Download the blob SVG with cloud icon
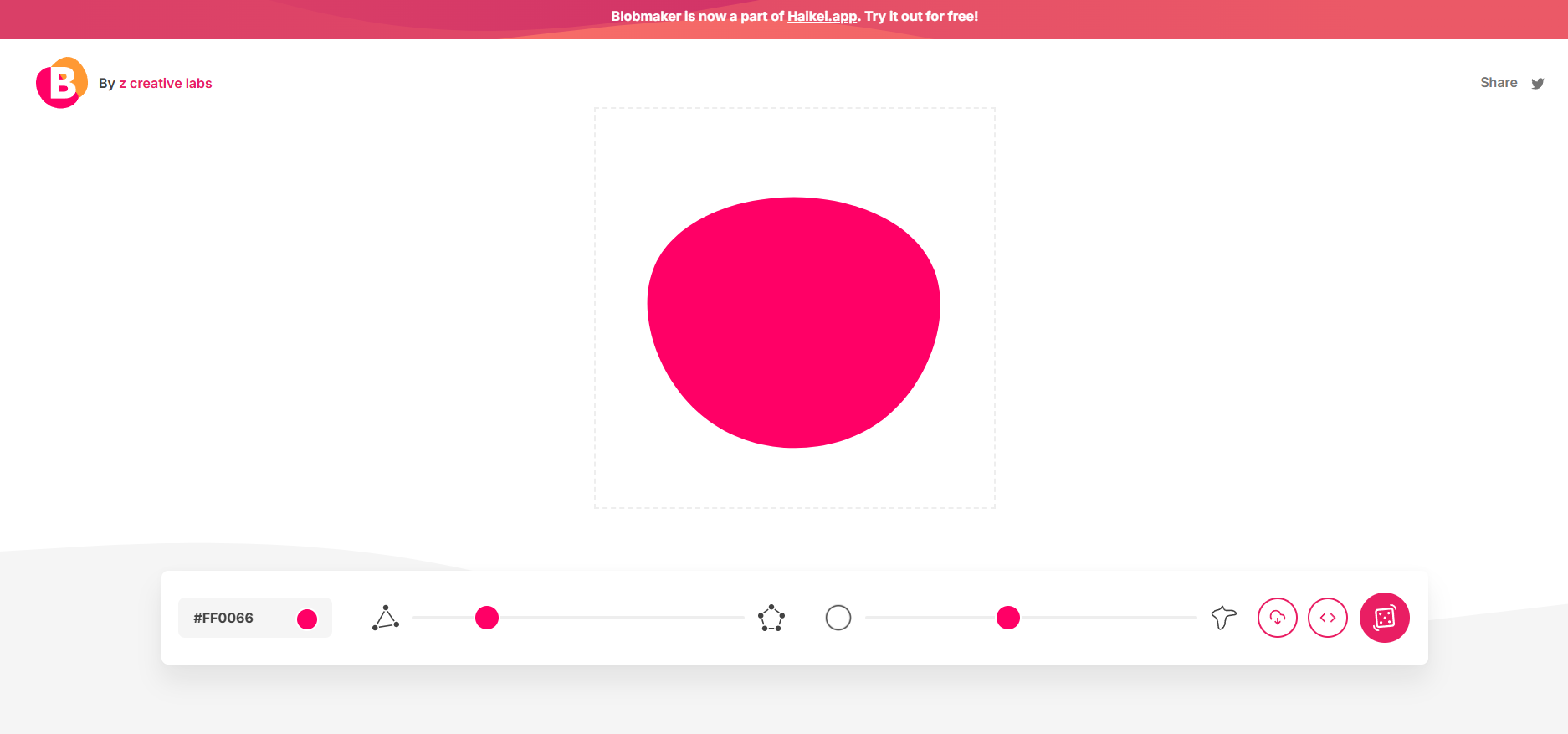 (1278, 618)
